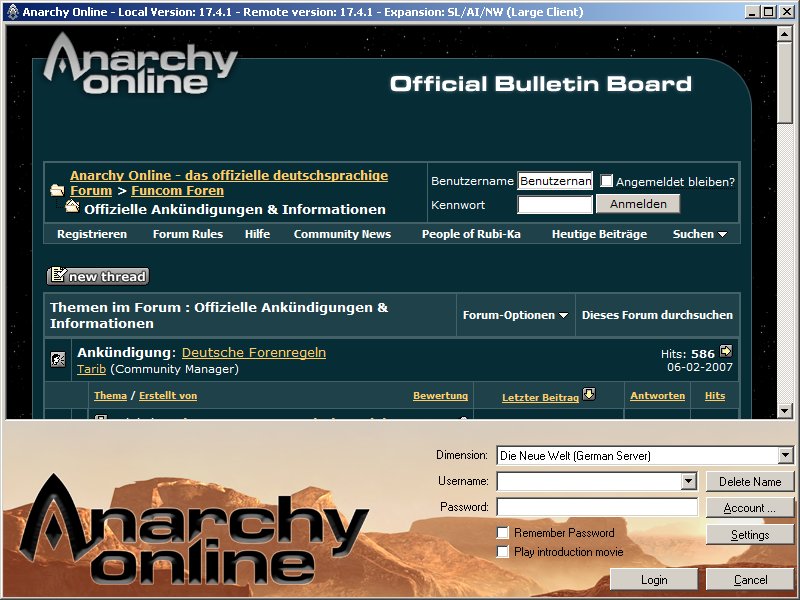This screenshot has height=600, width=800.
Task: Open the Account ... button
Action: click(750, 508)
